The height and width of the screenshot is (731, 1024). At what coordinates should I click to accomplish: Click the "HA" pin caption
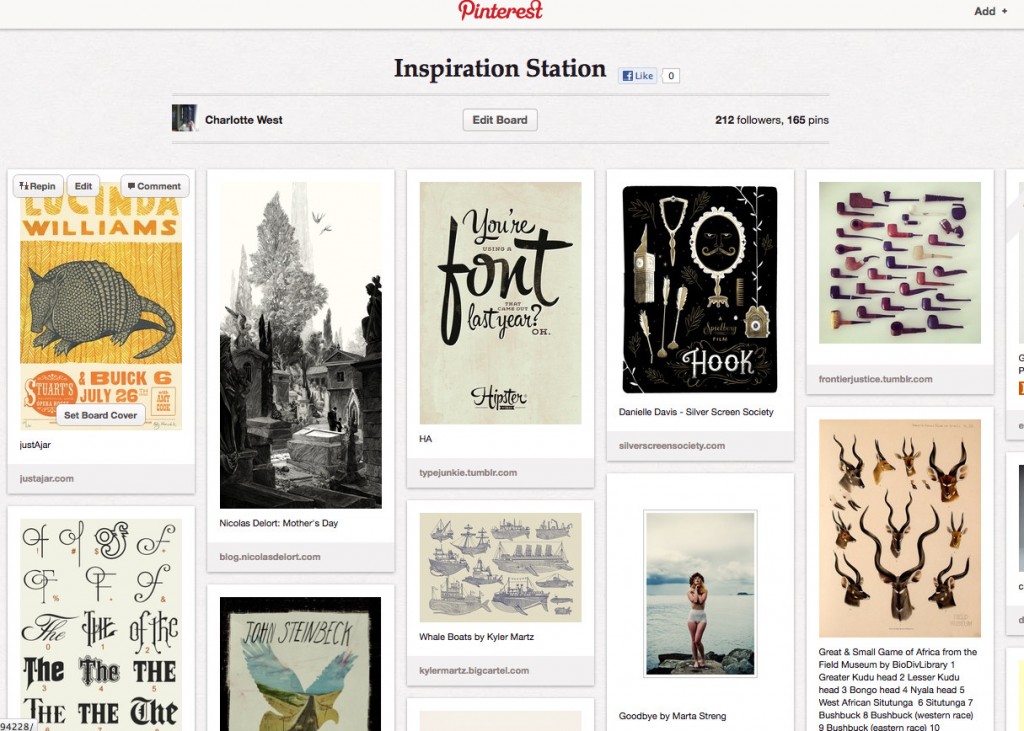[426, 439]
